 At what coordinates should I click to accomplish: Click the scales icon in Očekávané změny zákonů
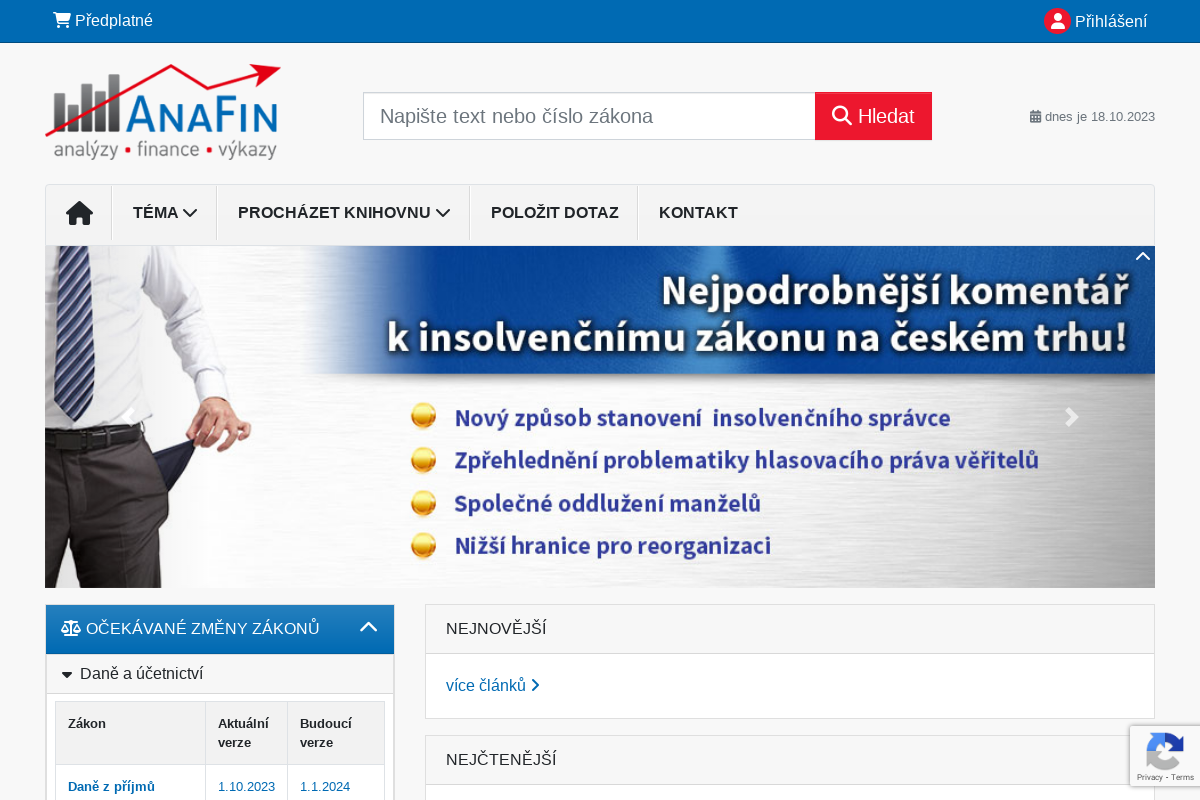click(70, 628)
